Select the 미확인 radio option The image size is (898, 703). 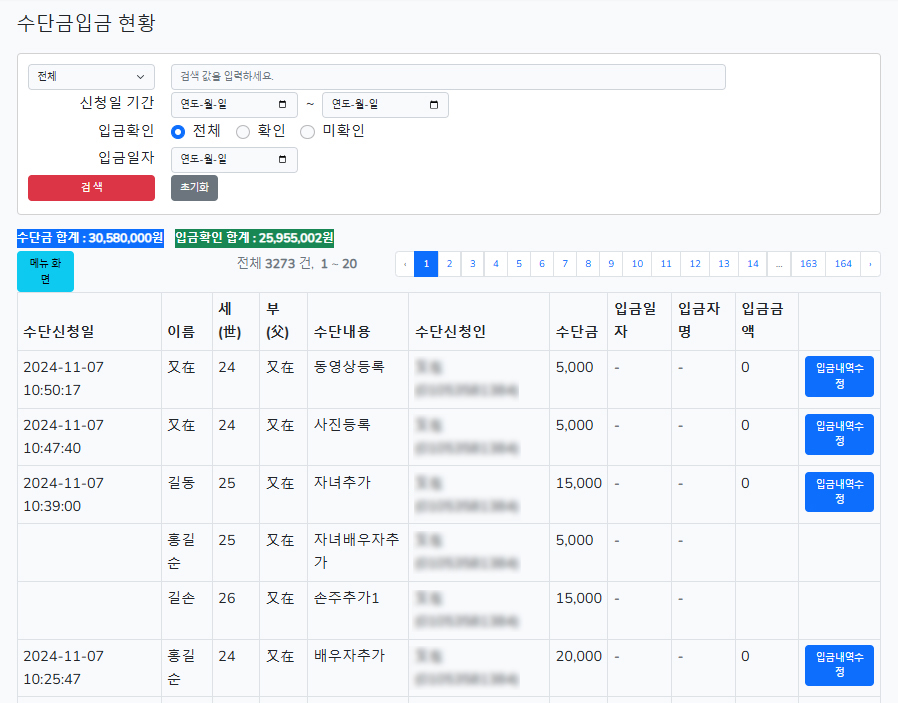(x=308, y=132)
